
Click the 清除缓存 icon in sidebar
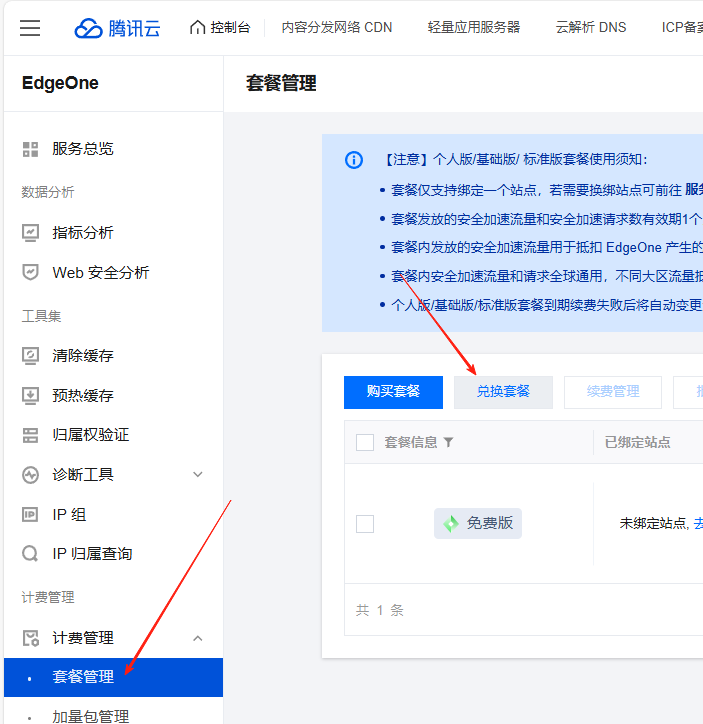pyautogui.click(x=31, y=356)
